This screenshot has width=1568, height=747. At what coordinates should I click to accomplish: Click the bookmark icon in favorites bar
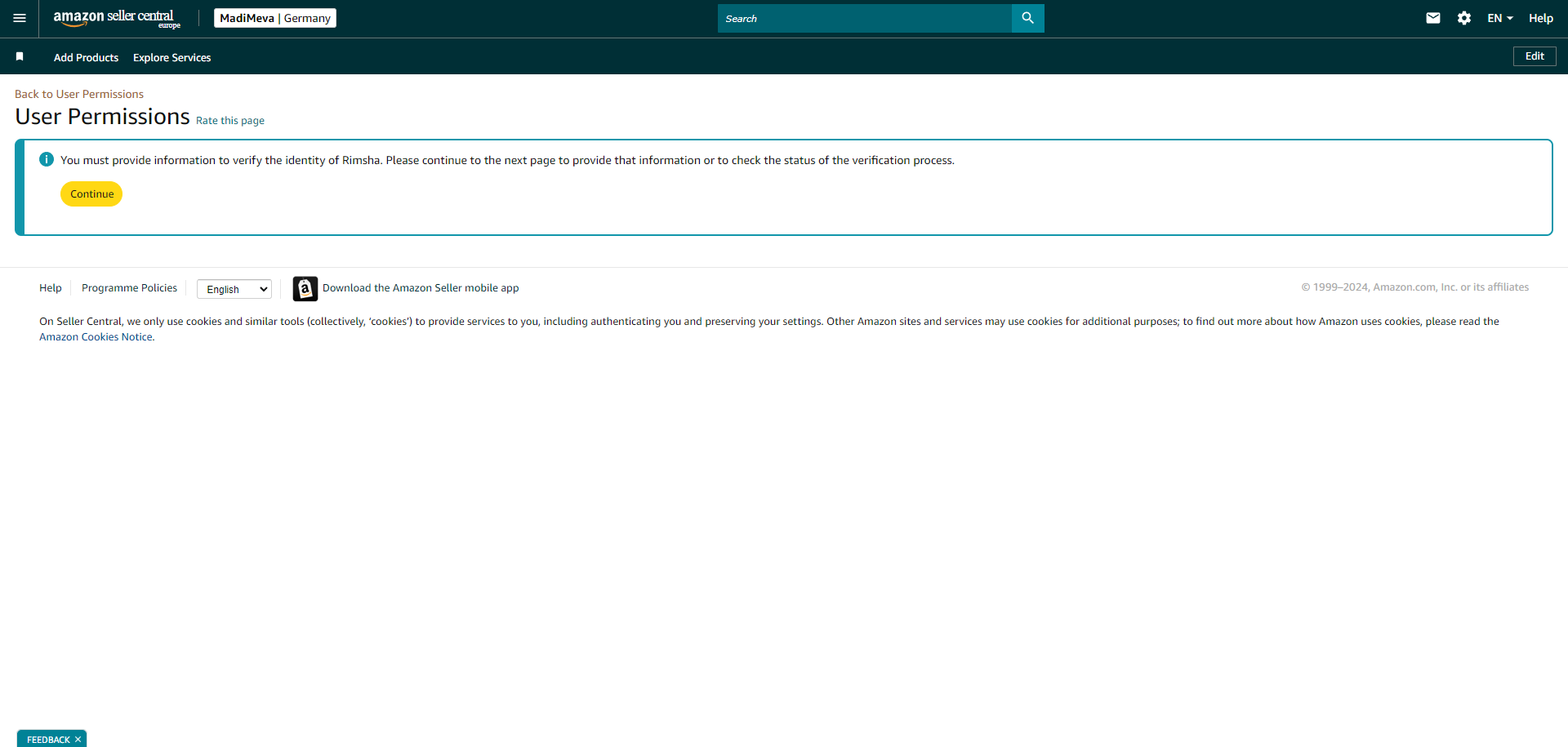pyautogui.click(x=20, y=56)
